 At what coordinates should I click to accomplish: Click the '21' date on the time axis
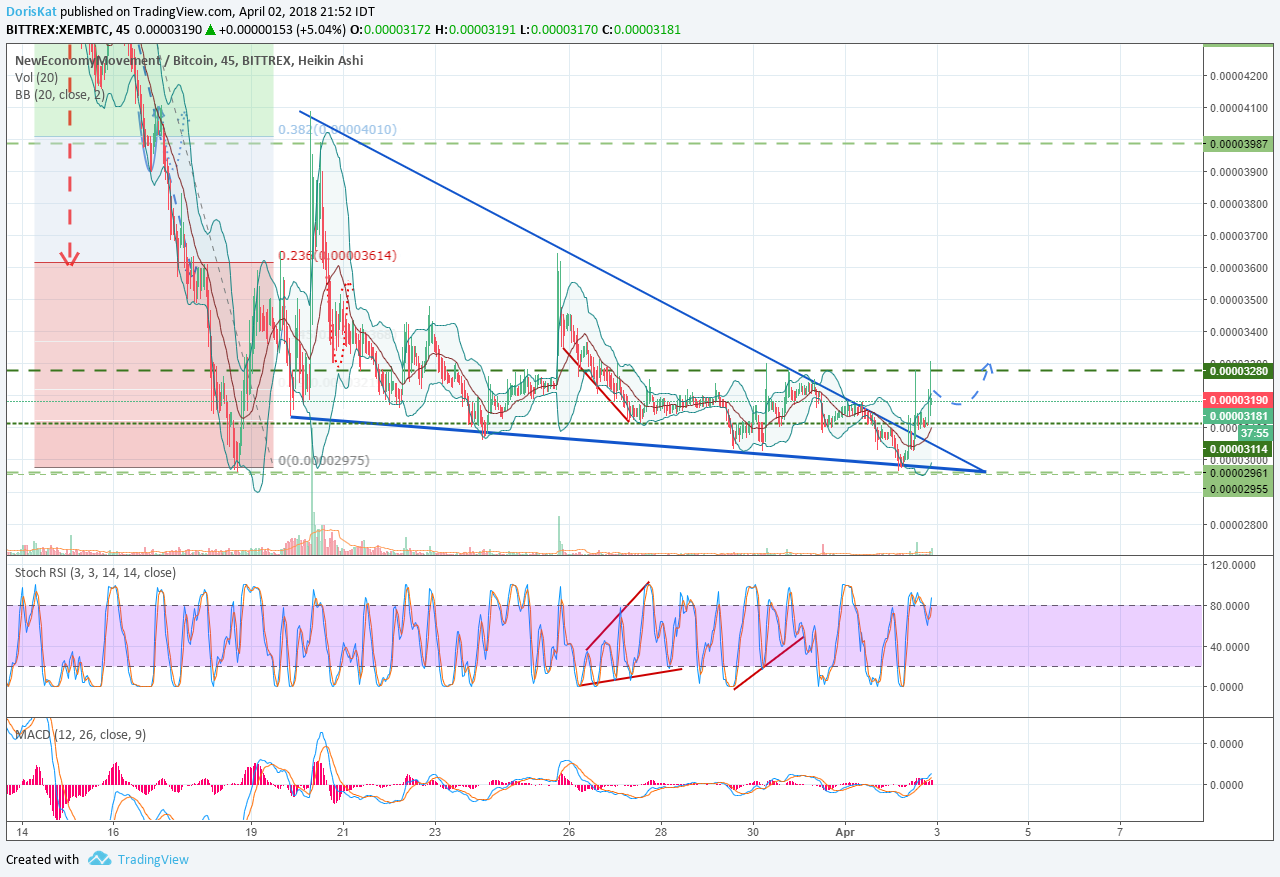(x=343, y=831)
